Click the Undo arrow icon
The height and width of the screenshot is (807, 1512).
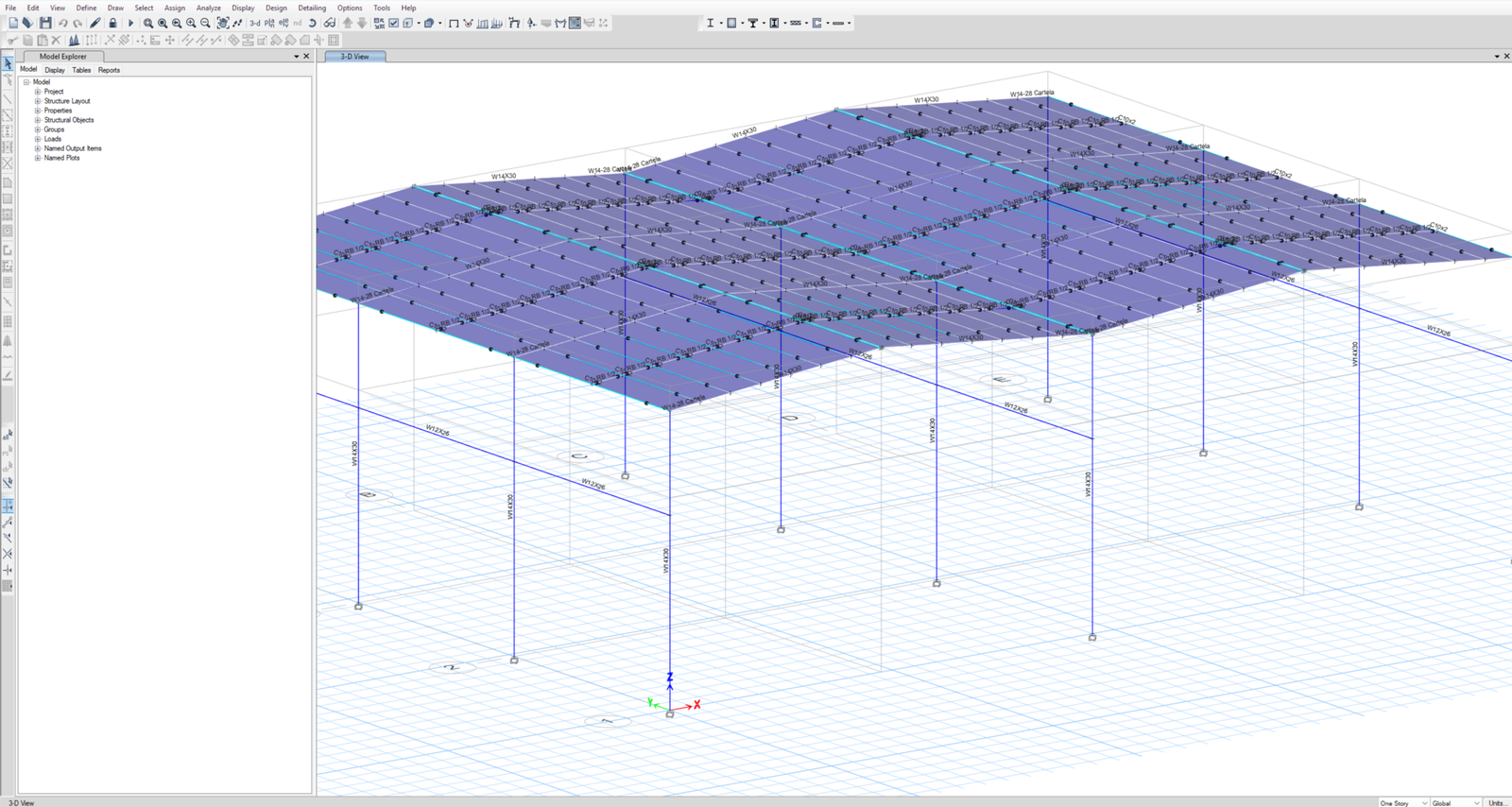point(63,23)
